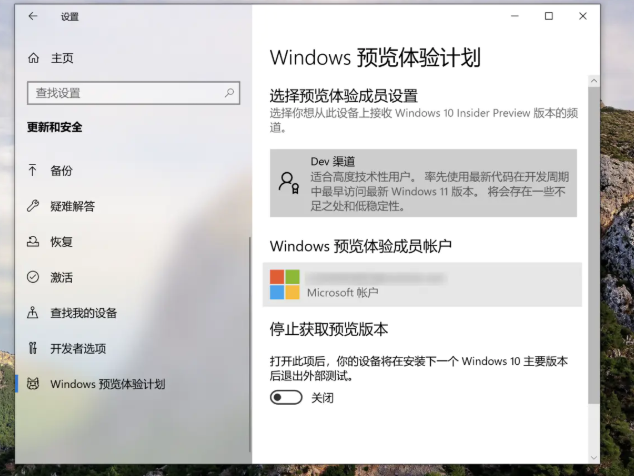Click the checkmark circle icon for 激活
The height and width of the screenshot is (476, 634).
coord(33,277)
